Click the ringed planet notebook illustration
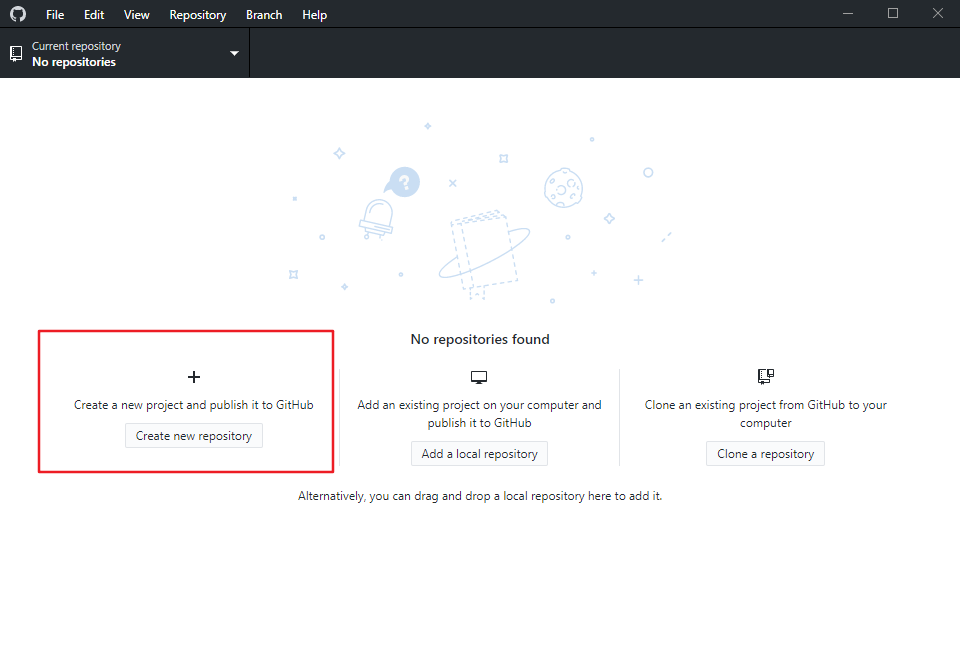Viewport: 960px width, 660px height. pyautogui.click(x=484, y=252)
